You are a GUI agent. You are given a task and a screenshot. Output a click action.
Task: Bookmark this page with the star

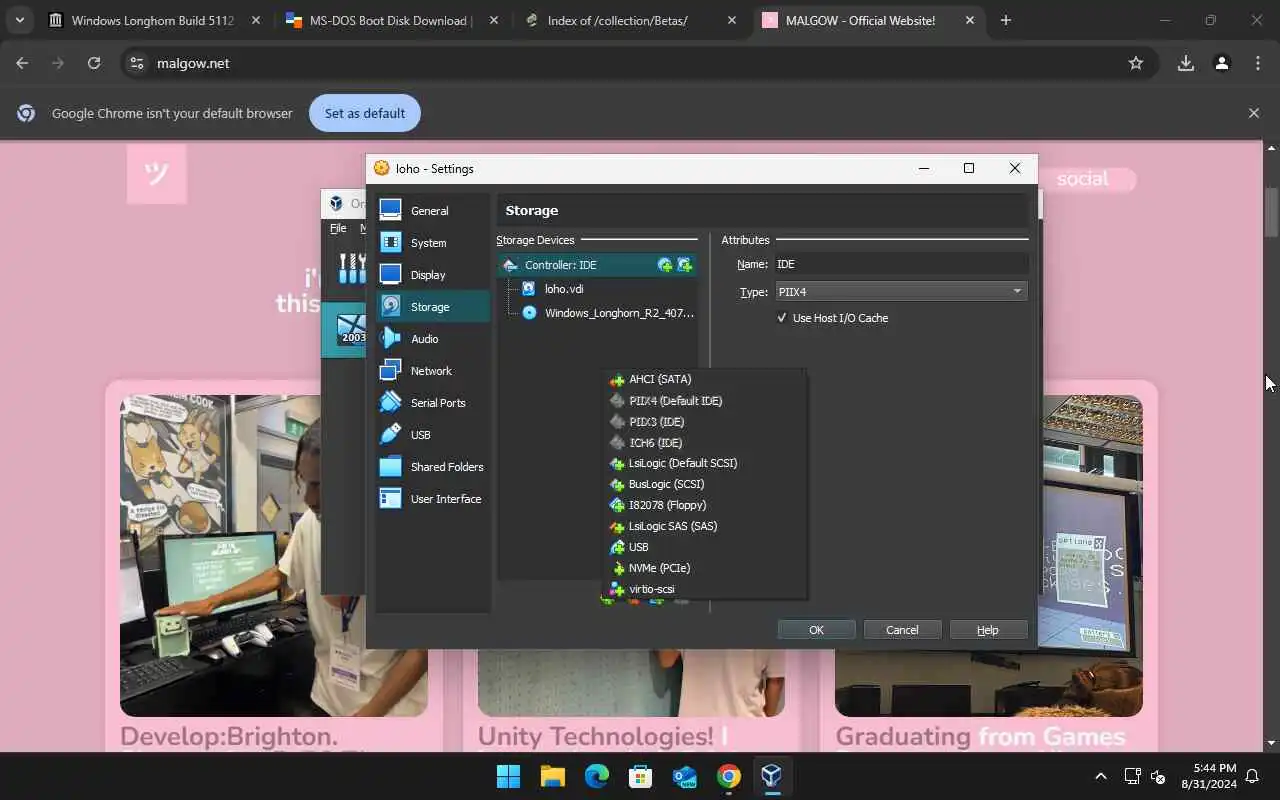1136,63
